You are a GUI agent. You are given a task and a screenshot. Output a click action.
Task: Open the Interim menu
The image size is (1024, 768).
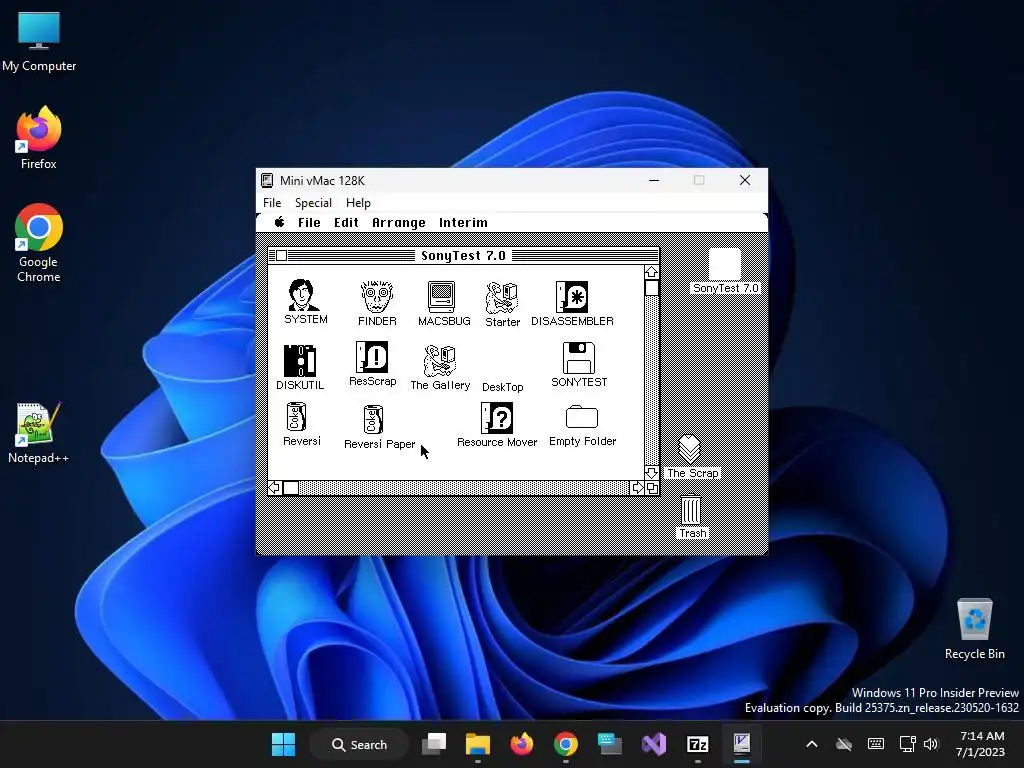pos(463,223)
